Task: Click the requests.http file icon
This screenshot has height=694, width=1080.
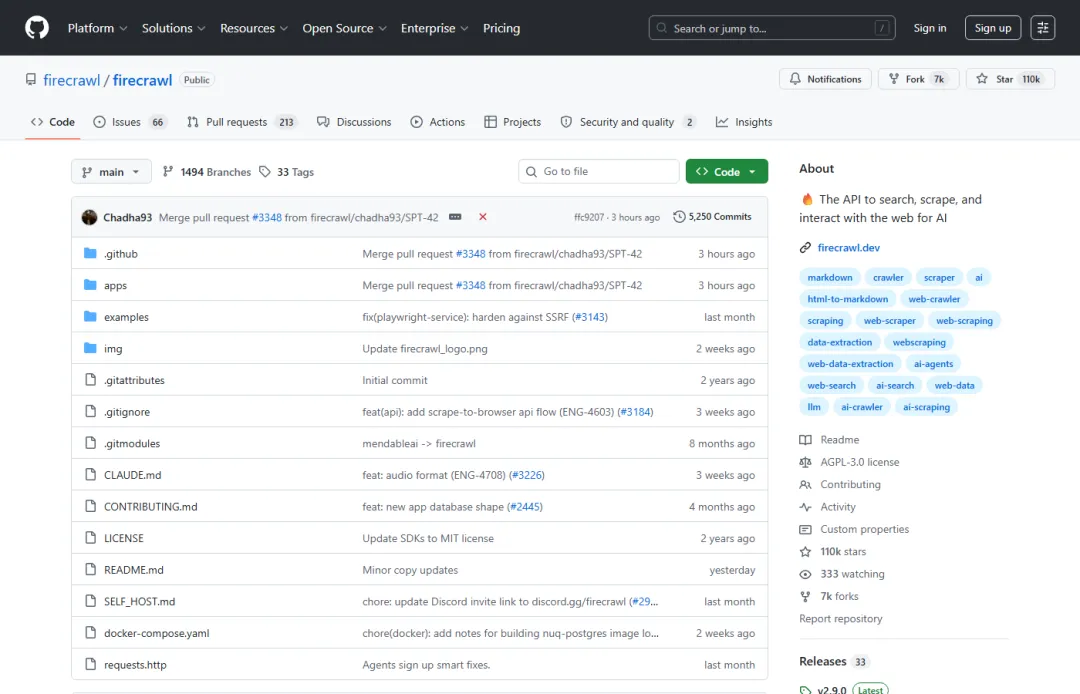Action: coord(90,664)
